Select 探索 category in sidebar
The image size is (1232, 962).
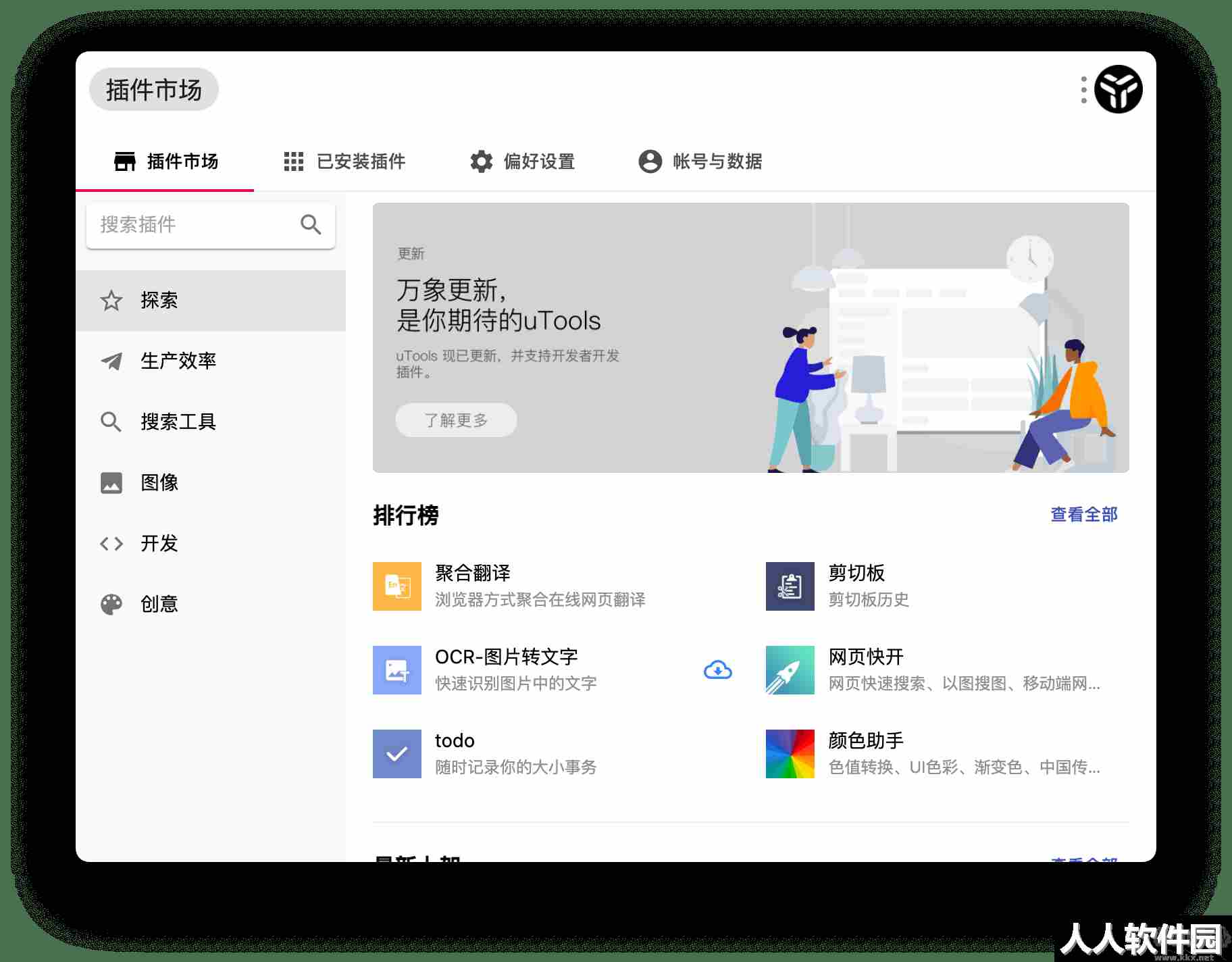[211, 301]
